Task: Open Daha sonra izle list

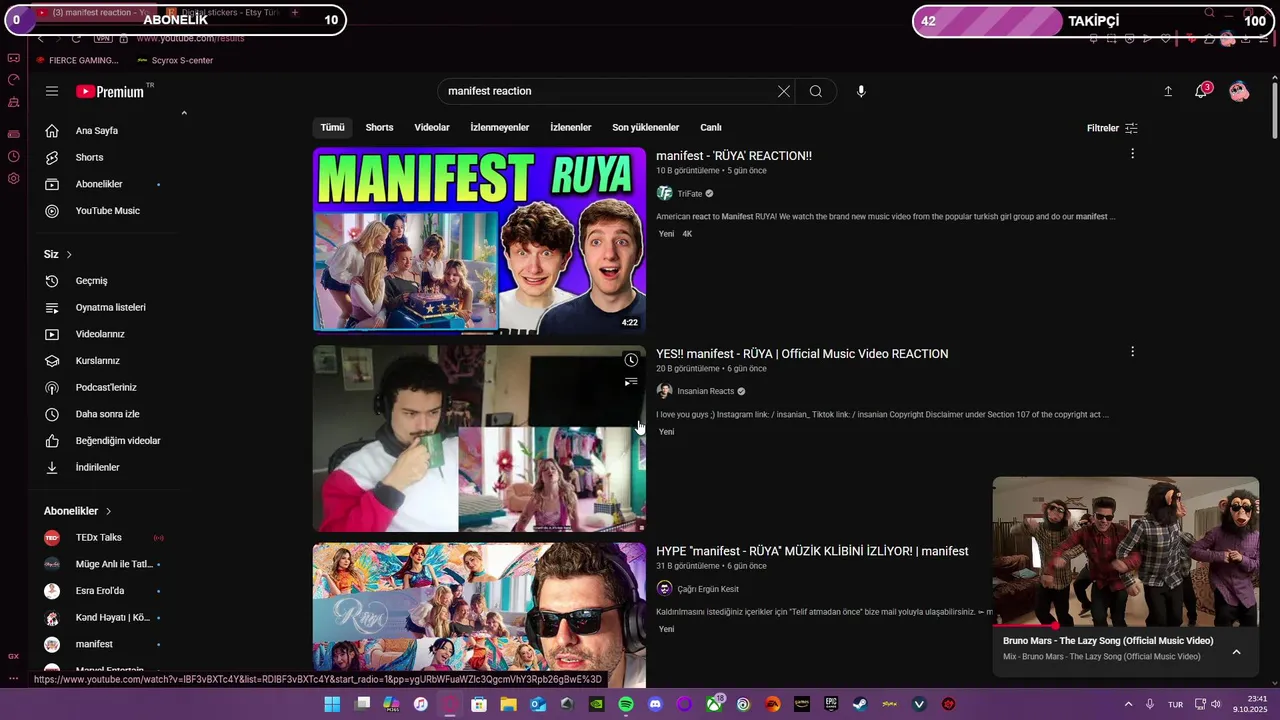Action: click(x=106, y=414)
